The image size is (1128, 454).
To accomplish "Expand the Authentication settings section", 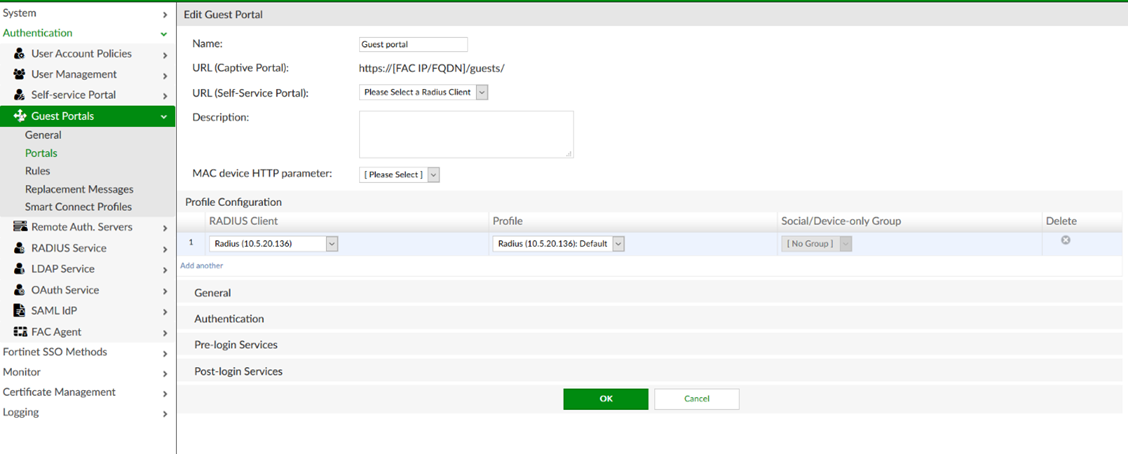I will click(229, 319).
